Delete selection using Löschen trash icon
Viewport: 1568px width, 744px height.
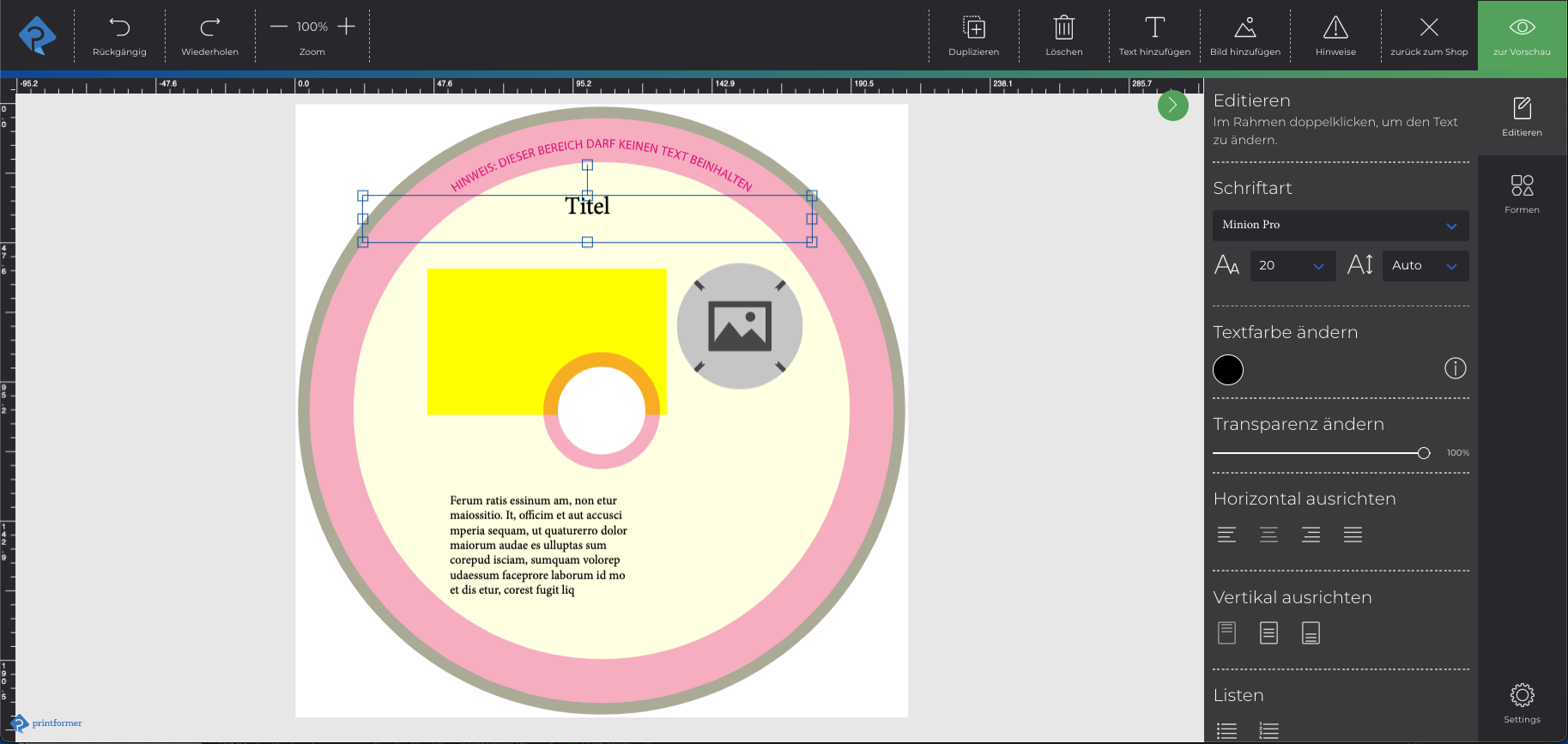pos(1063,28)
